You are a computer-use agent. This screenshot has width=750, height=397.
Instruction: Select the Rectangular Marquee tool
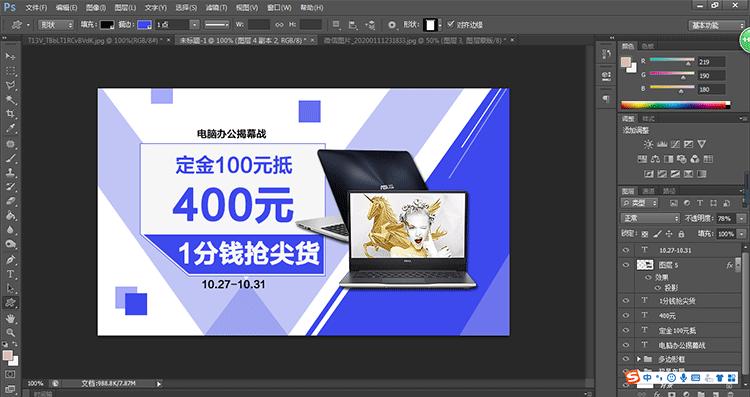coord(10,71)
